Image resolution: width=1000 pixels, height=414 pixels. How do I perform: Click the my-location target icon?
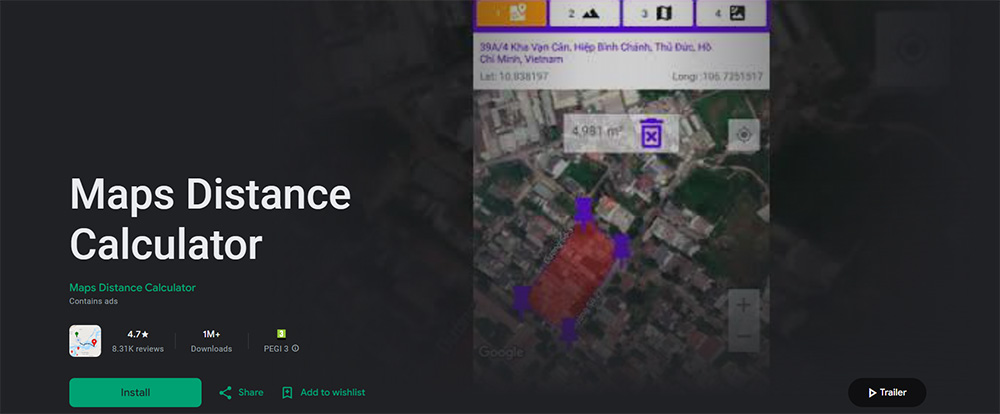[744, 135]
